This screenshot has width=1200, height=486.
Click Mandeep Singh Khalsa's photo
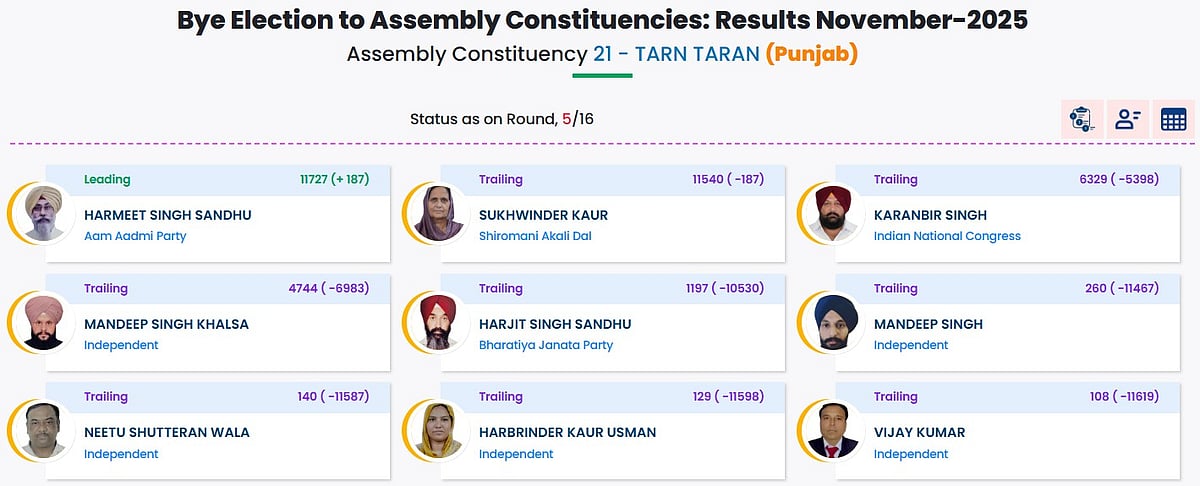click(x=45, y=323)
